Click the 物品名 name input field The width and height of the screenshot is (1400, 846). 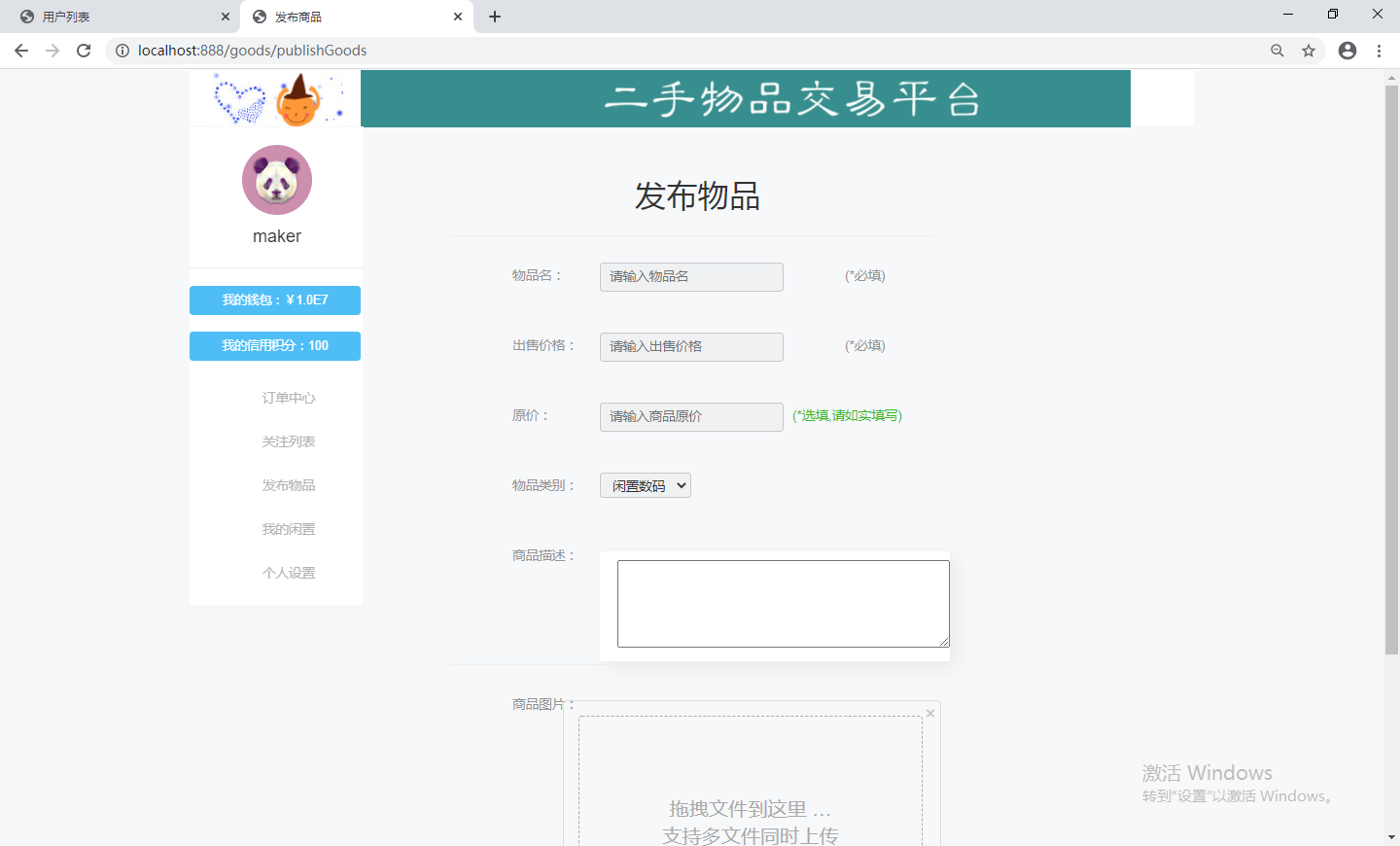point(690,277)
